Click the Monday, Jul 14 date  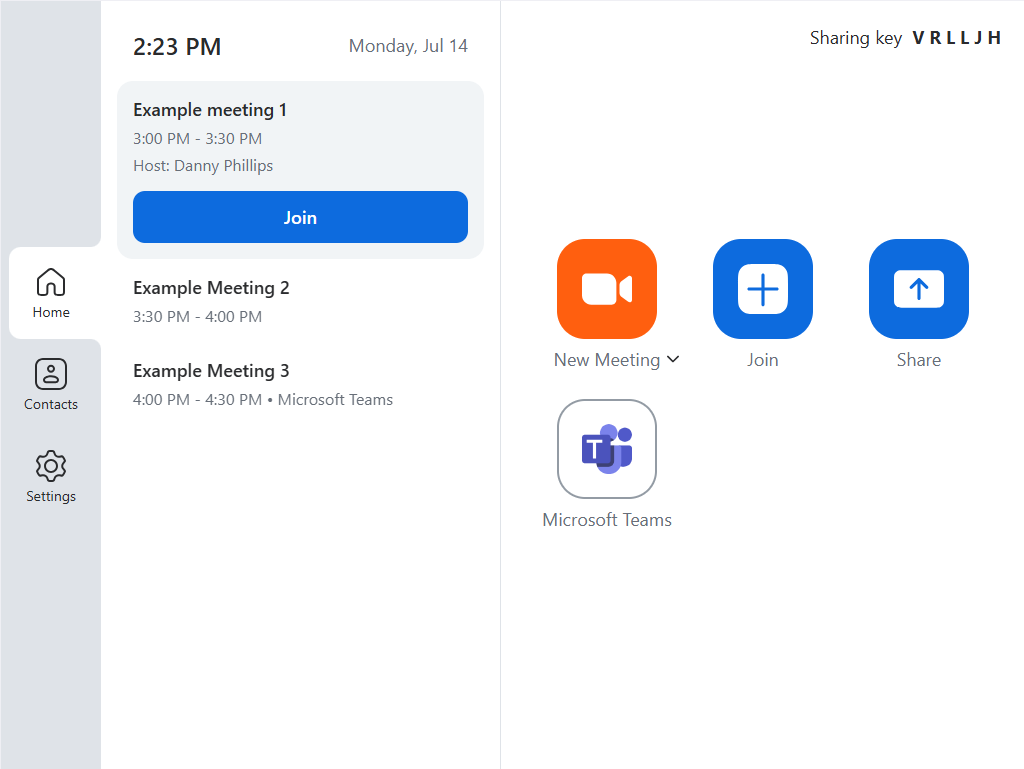(x=408, y=46)
